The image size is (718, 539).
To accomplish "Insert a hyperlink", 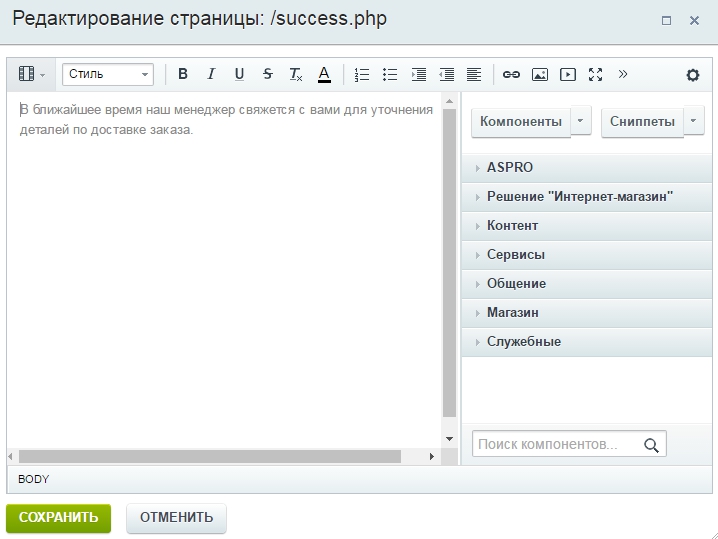I will [511, 74].
